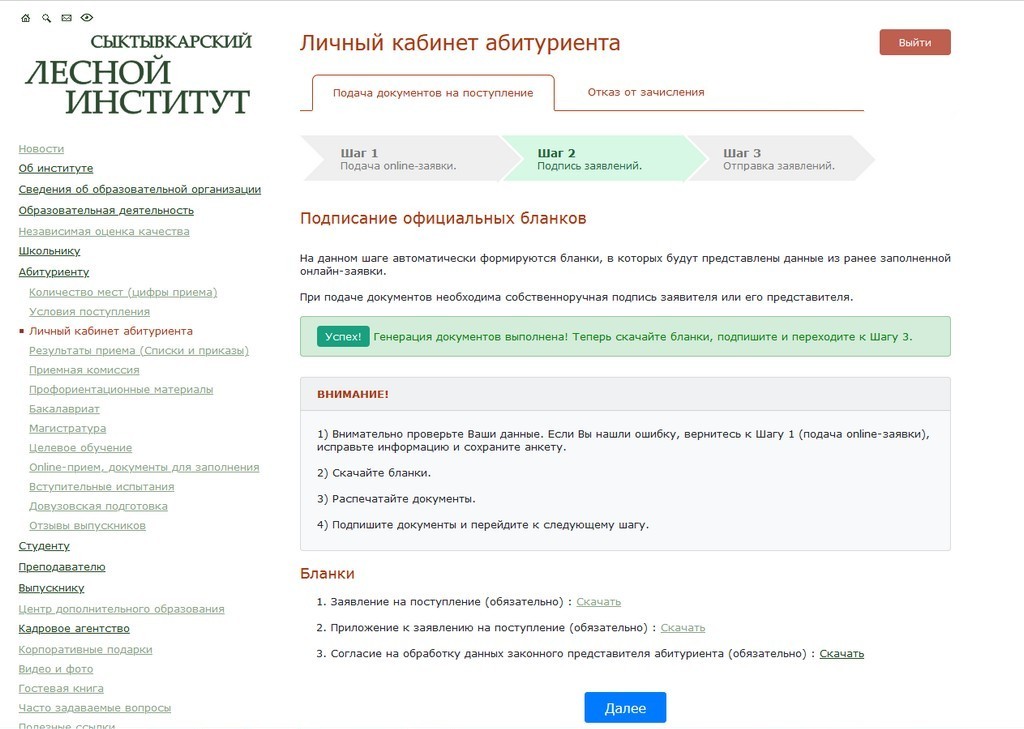The width and height of the screenshot is (1024, 729).
Task: Expand the Студенту menu section
Action: (44, 546)
